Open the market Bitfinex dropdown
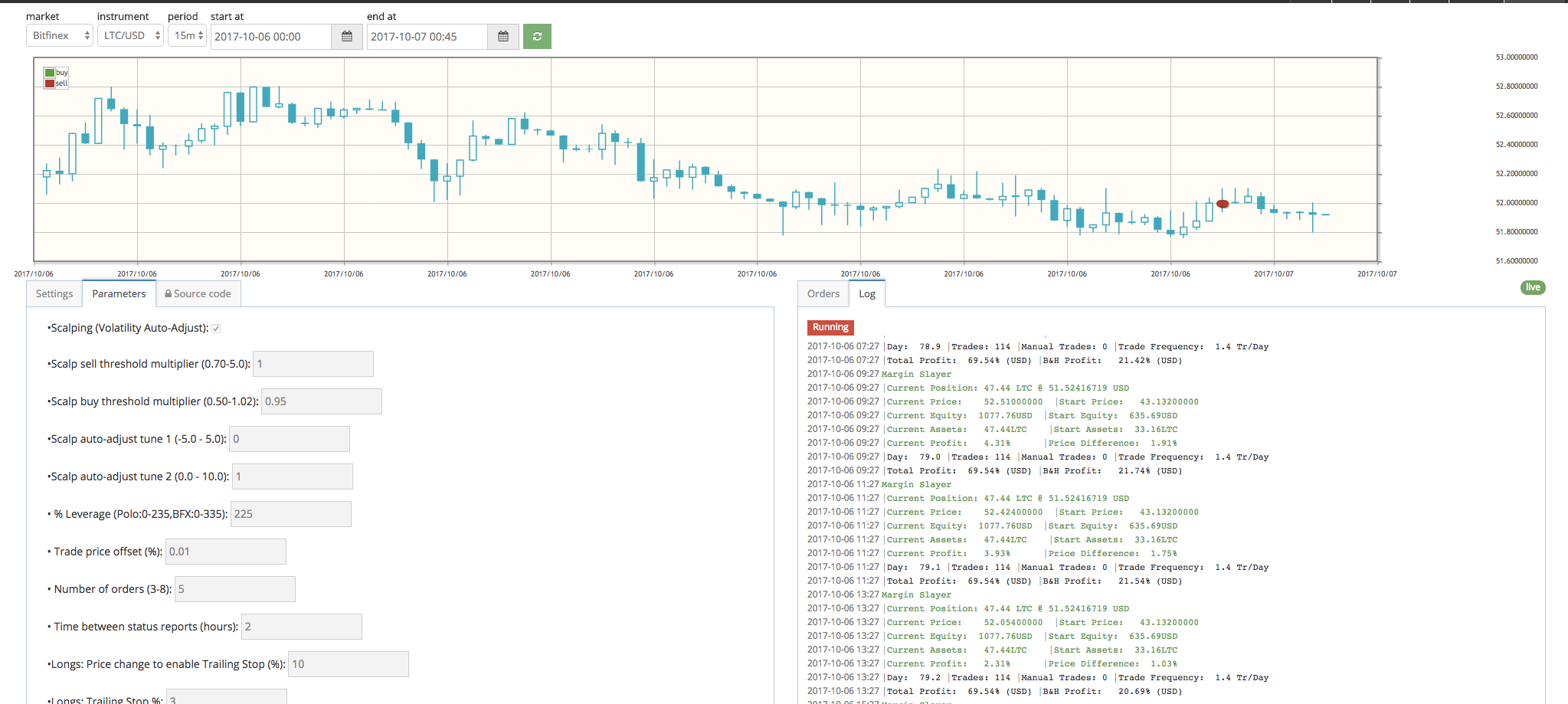 point(60,36)
